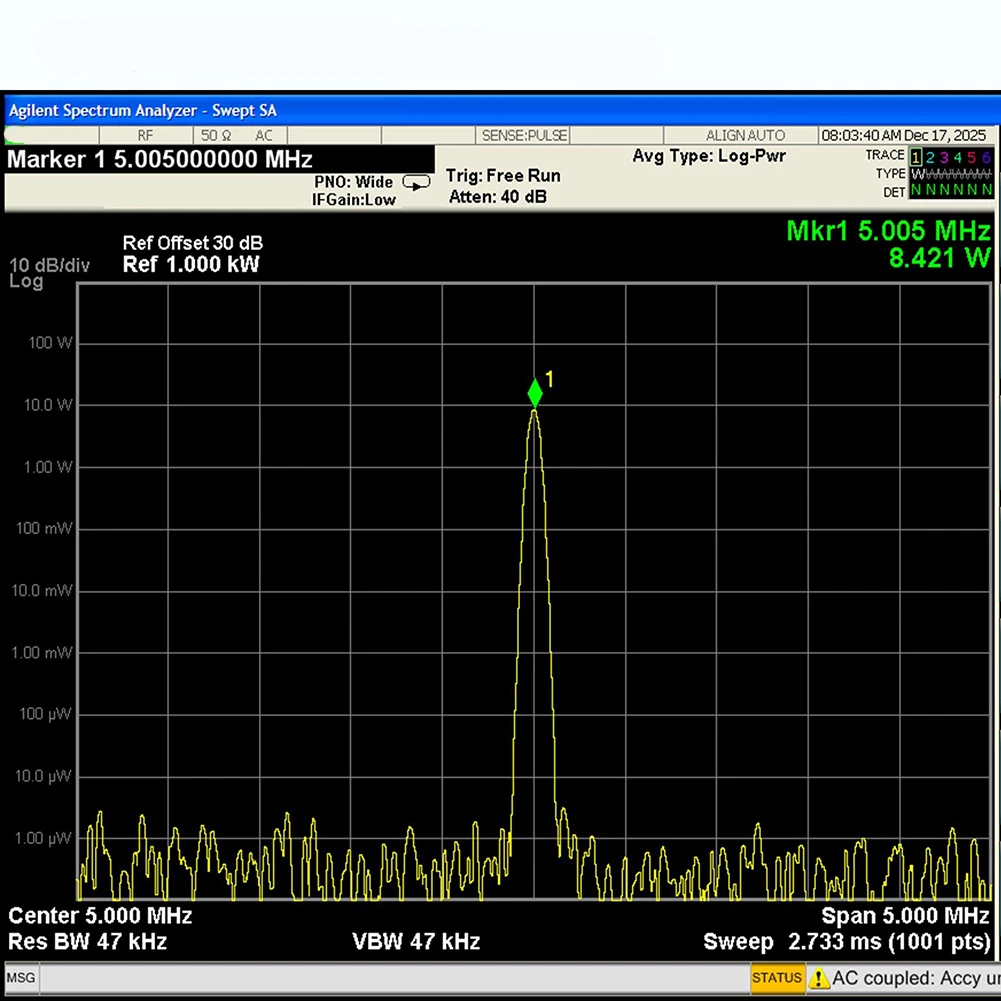Click the Marker 1 5.005000000 MHz entry field

pyautogui.click(x=220, y=159)
